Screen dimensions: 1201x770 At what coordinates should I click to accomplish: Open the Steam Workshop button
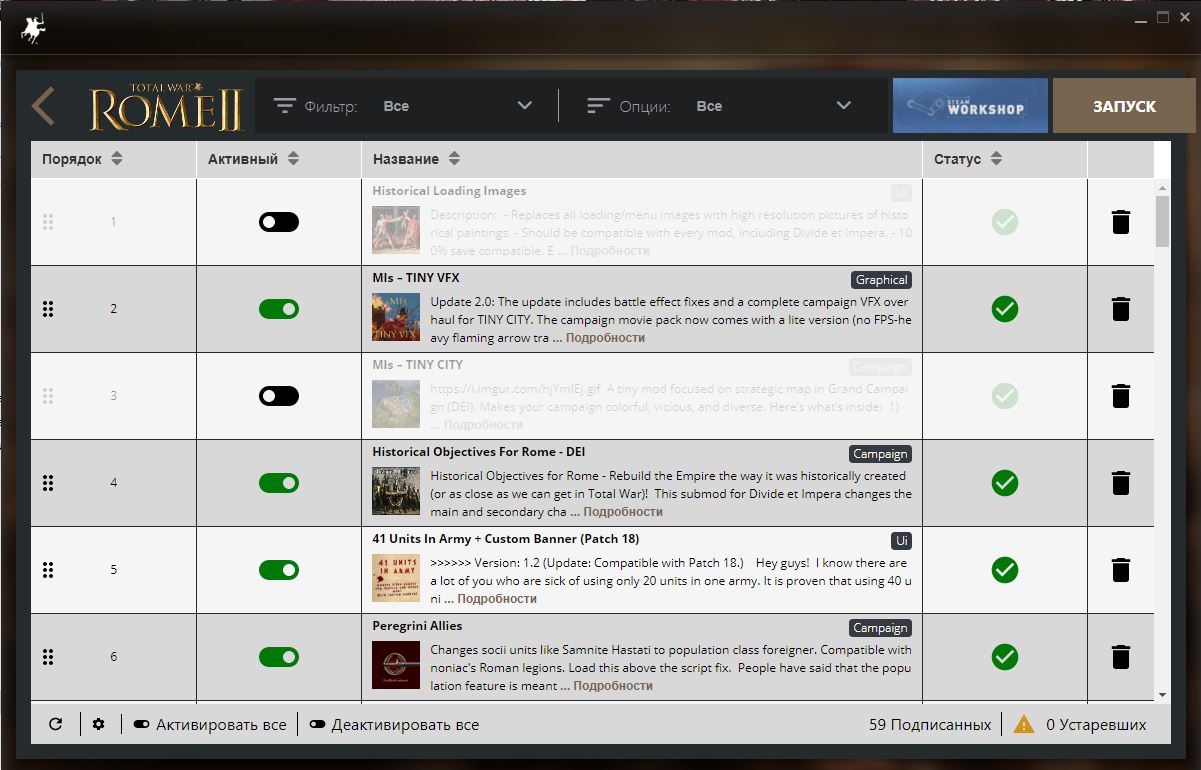coord(970,106)
